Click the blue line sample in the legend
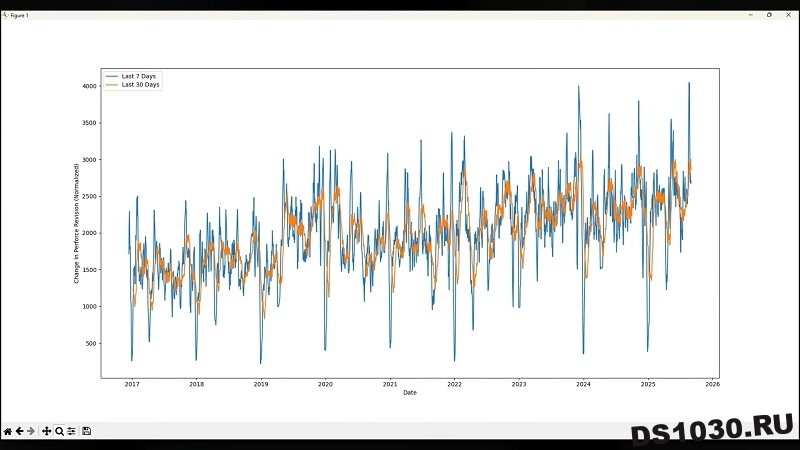Image resolution: width=800 pixels, height=450 pixels. click(x=112, y=76)
